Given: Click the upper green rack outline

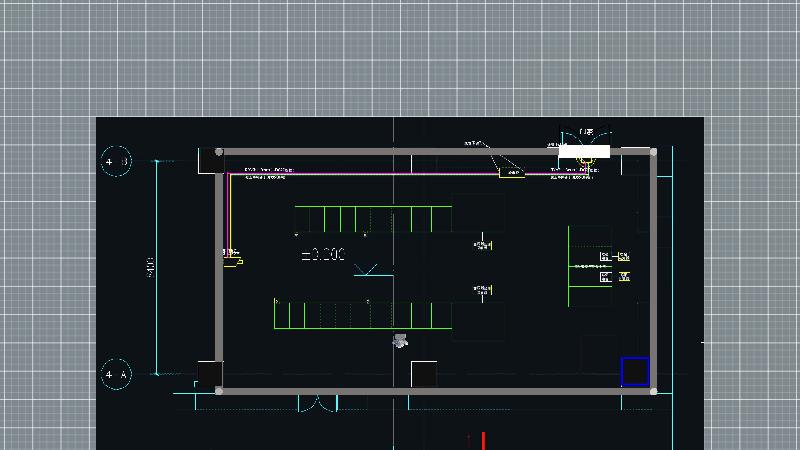Looking at the screenshot, I should pyautogui.click(x=372, y=219).
